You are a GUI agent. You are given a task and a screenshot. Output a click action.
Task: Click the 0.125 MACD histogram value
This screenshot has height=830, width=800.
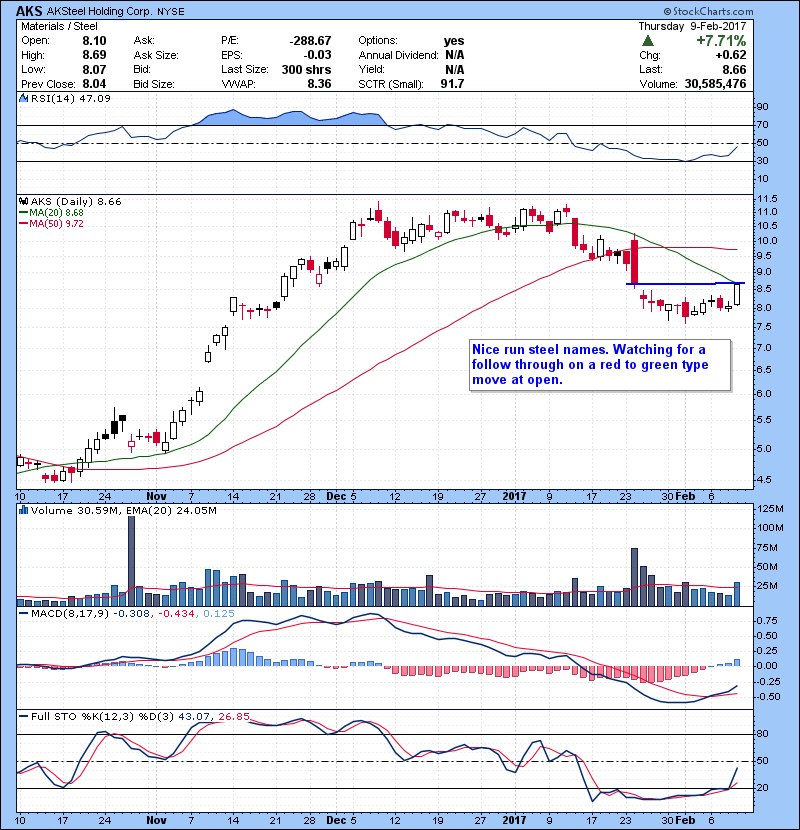(218, 614)
